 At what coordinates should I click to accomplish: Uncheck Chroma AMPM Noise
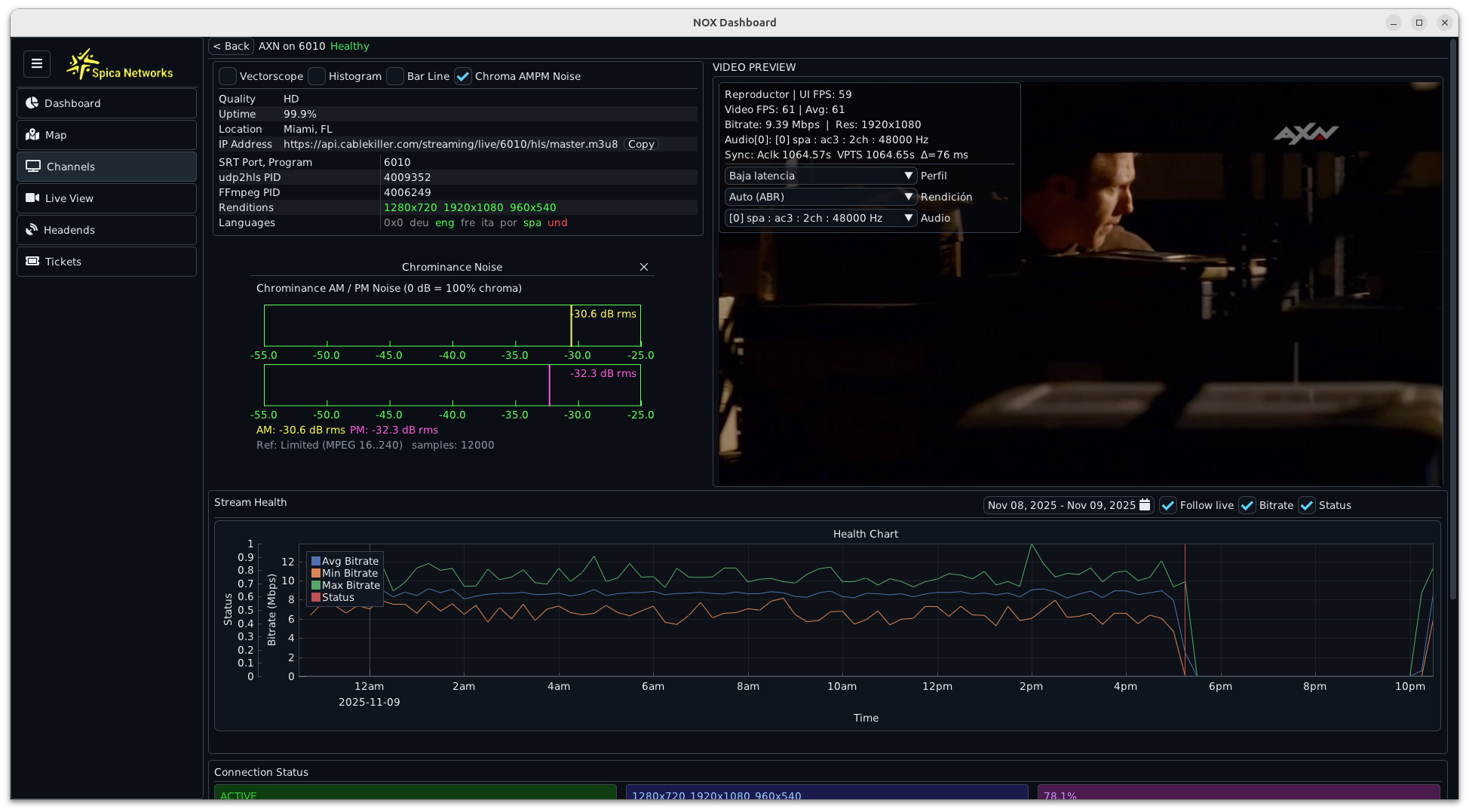click(x=463, y=76)
